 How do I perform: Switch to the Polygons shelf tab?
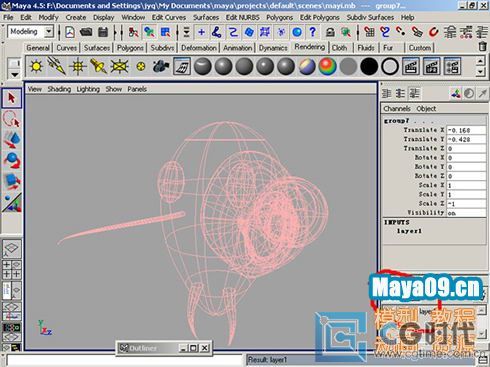coord(130,48)
